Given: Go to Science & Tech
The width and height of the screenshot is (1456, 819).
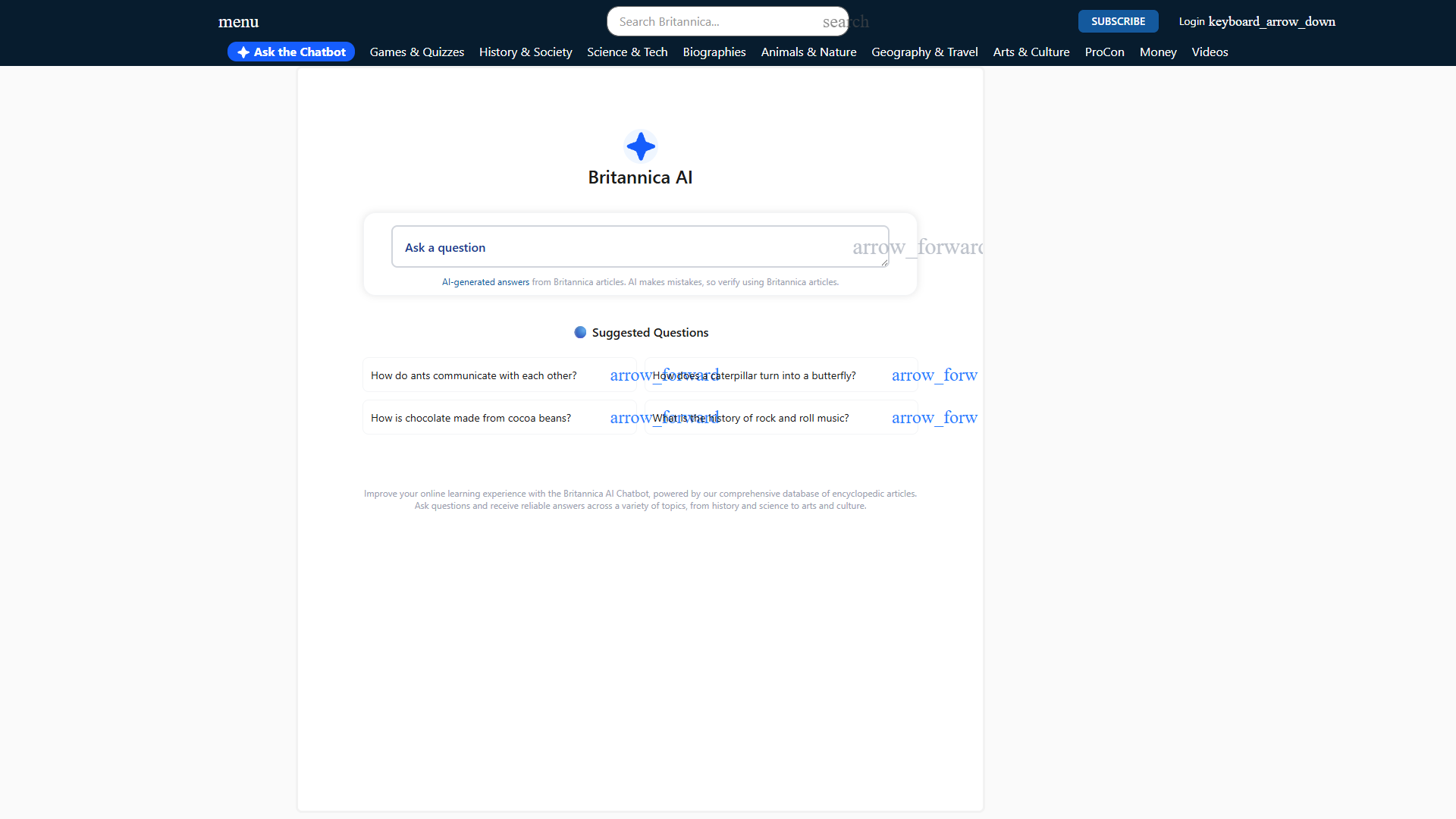Looking at the screenshot, I should click(x=627, y=52).
